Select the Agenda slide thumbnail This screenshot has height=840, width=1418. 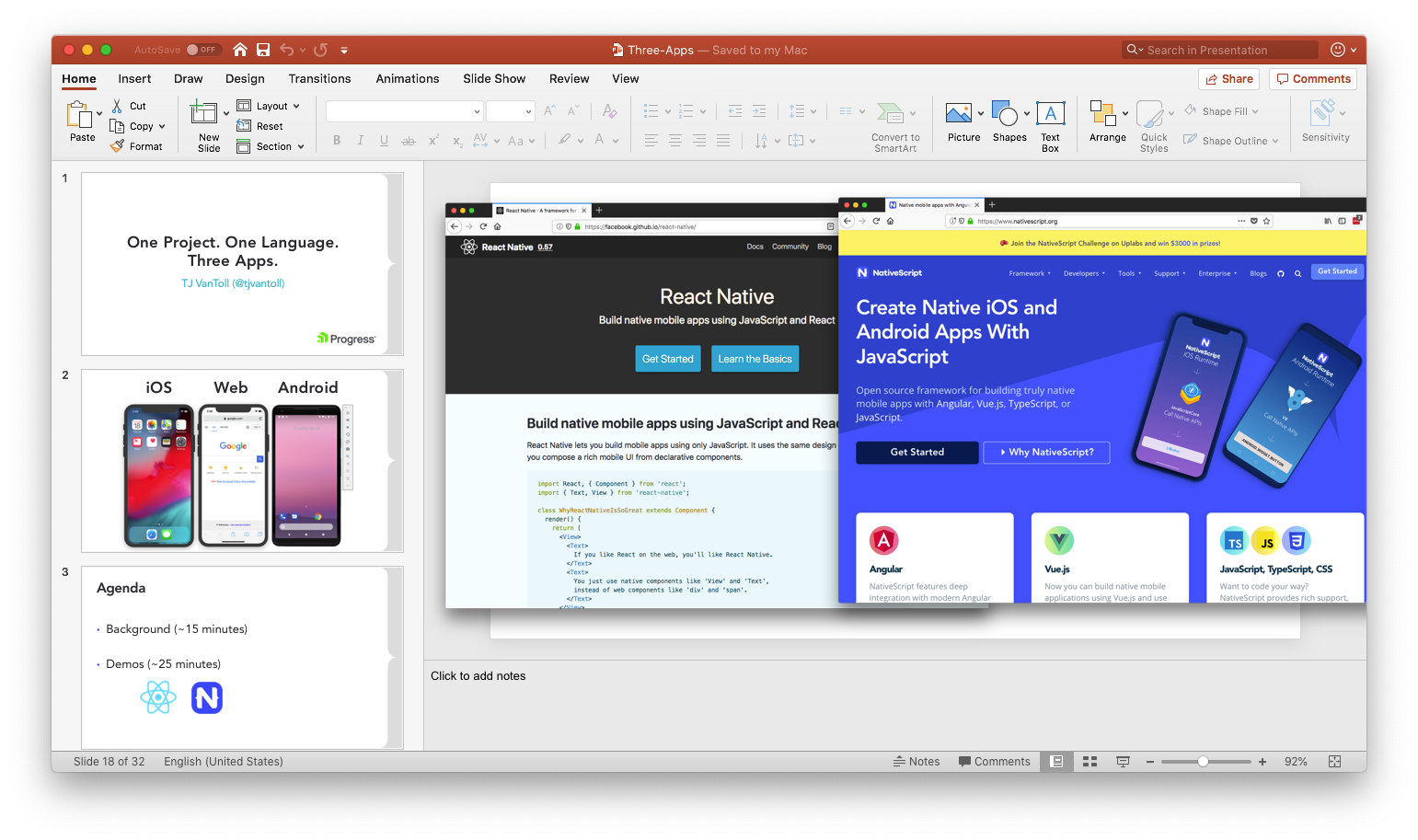point(242,657)
